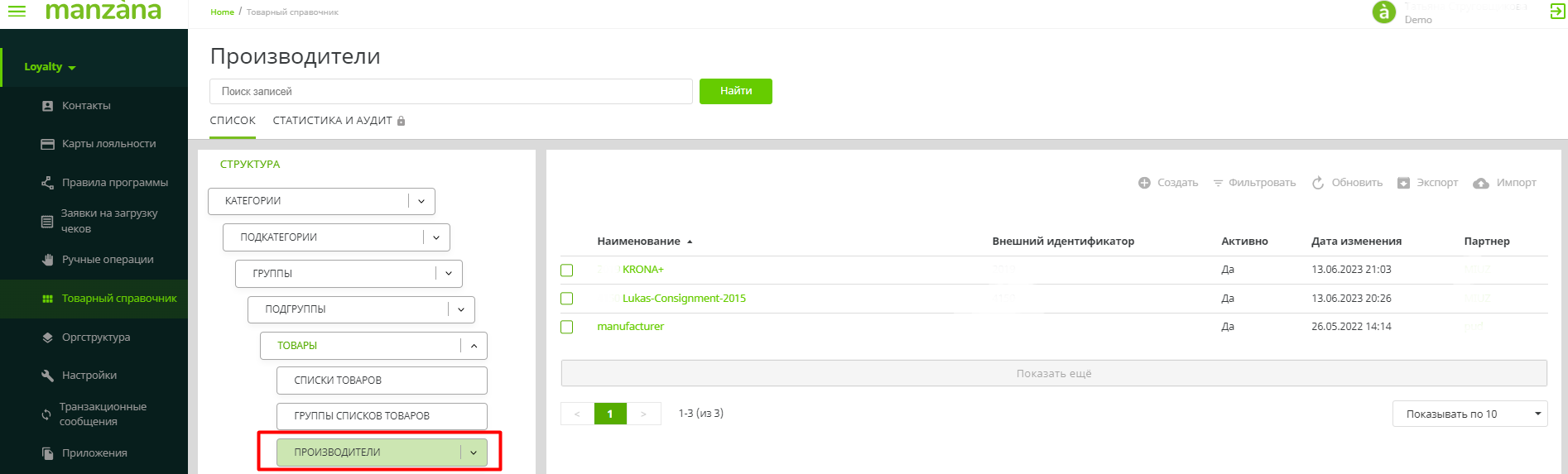This screenshot has height=474, width=1568.
Task: Click the Обновить refresh icon
Action: tap(1318, 183)
